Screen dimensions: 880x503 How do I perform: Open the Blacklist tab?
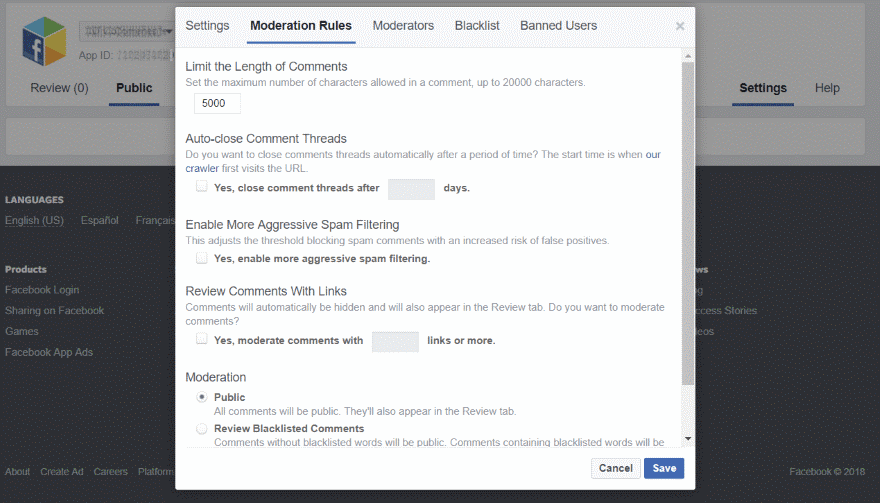(477, 26)
